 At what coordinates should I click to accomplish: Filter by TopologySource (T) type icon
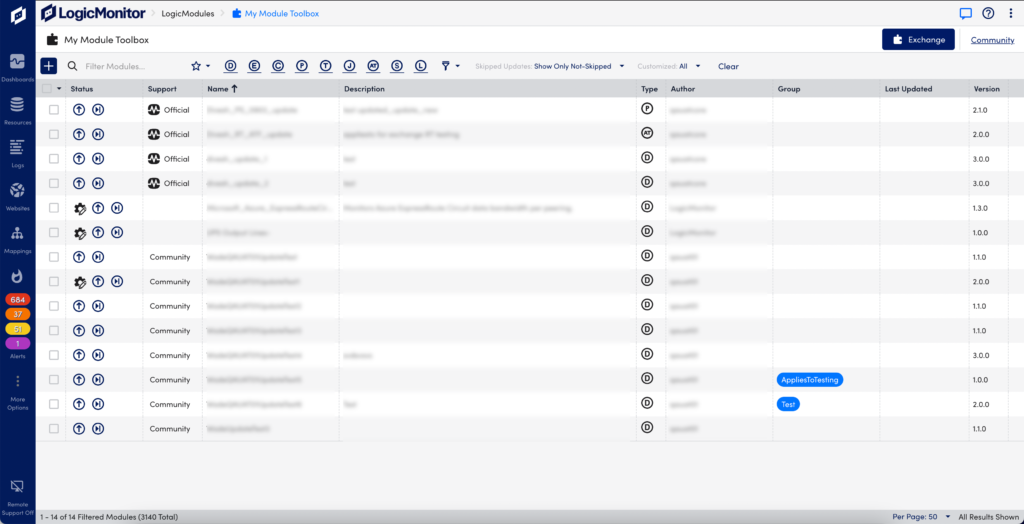tap(325, 66)
